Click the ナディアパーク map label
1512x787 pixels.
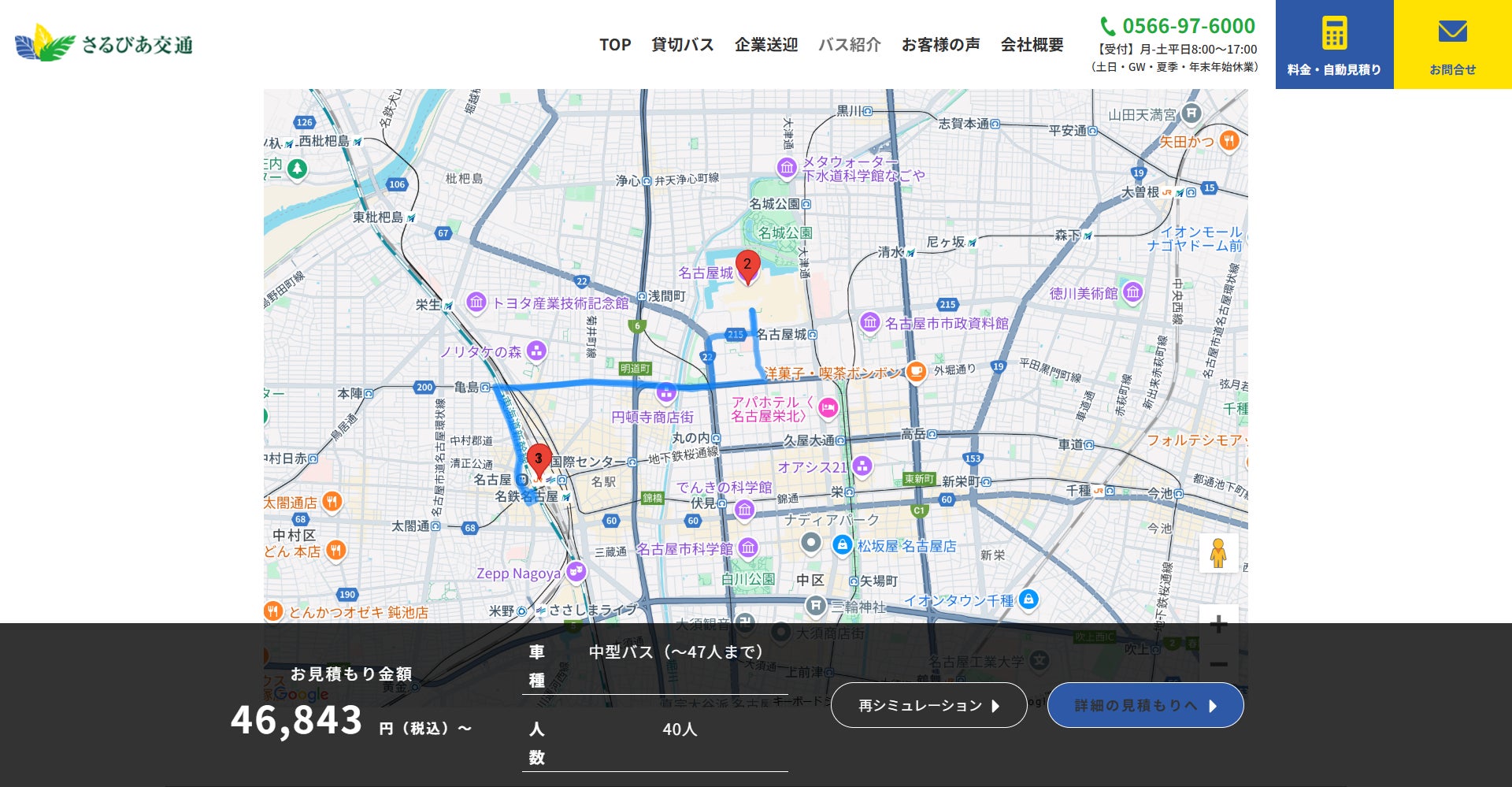832,520
